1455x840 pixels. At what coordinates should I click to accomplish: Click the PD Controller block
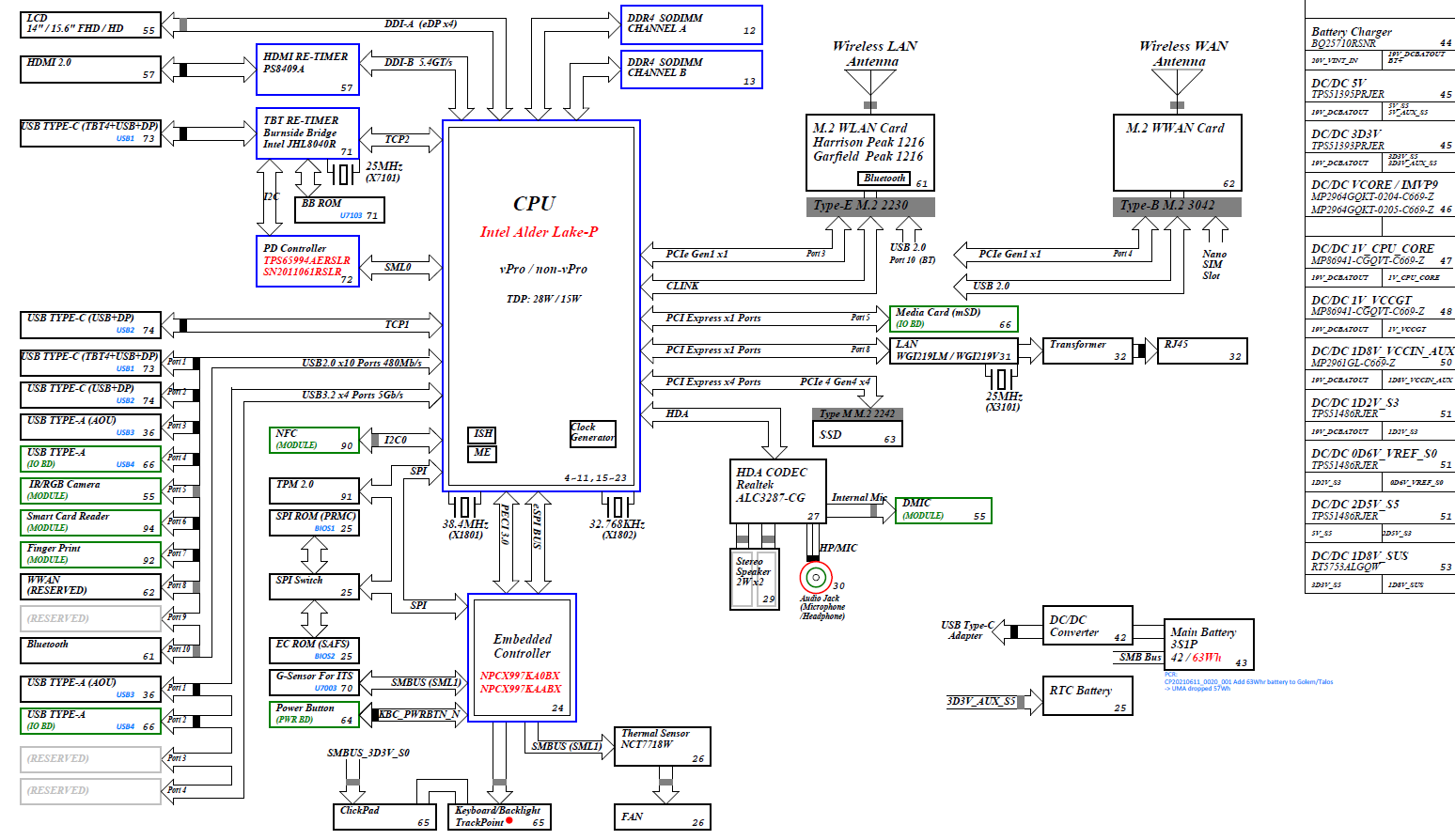(x=307, y=261)
